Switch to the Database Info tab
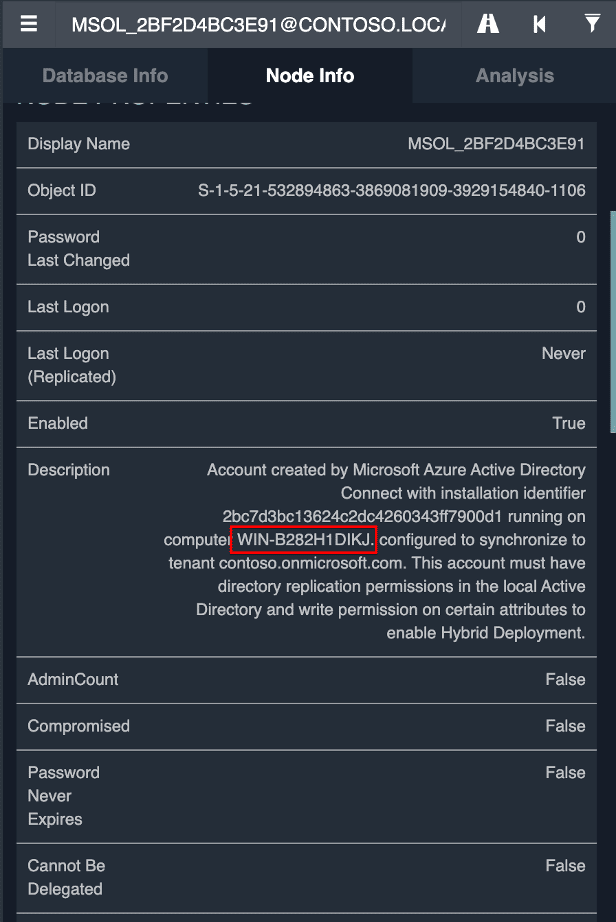This screenshot has height=922, width=616. click(x=105, y=76)
